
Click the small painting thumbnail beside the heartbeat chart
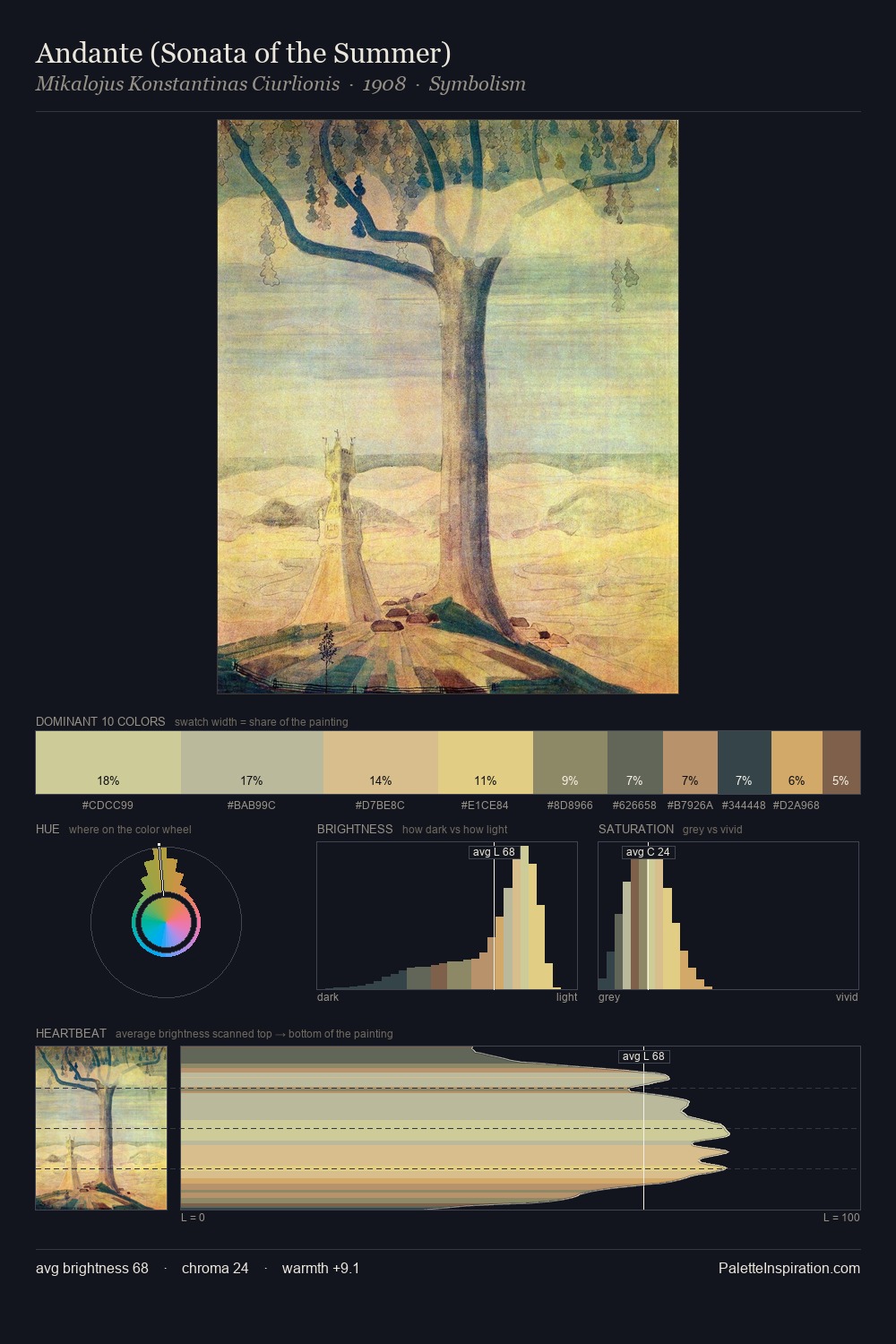click(101, 1128)
